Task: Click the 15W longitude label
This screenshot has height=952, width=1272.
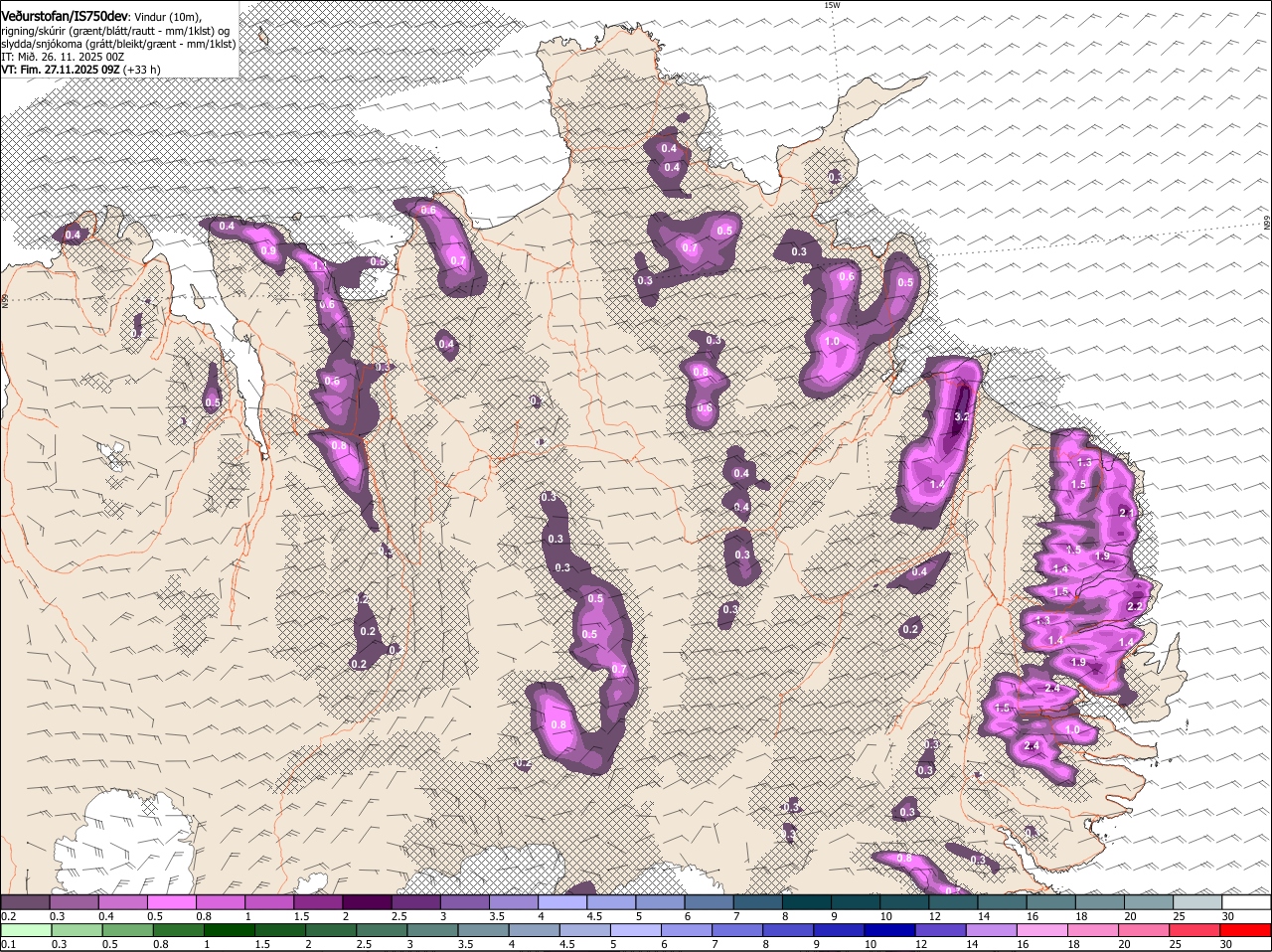Action: [832, 5]
